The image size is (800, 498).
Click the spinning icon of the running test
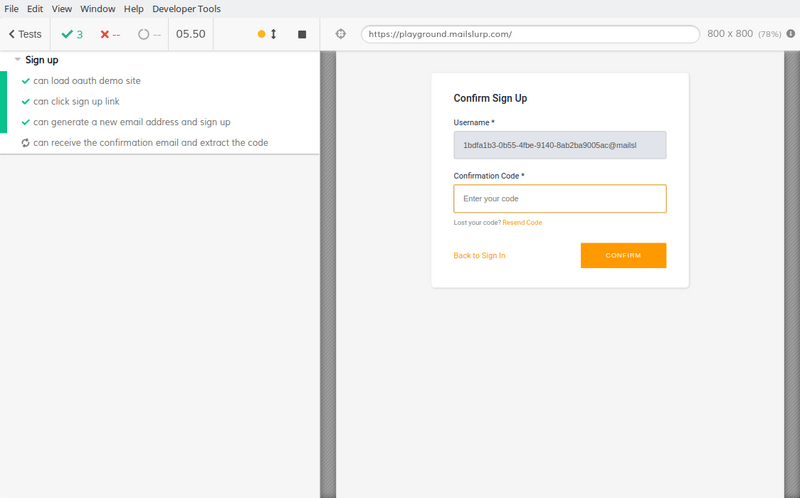[25, 143]
